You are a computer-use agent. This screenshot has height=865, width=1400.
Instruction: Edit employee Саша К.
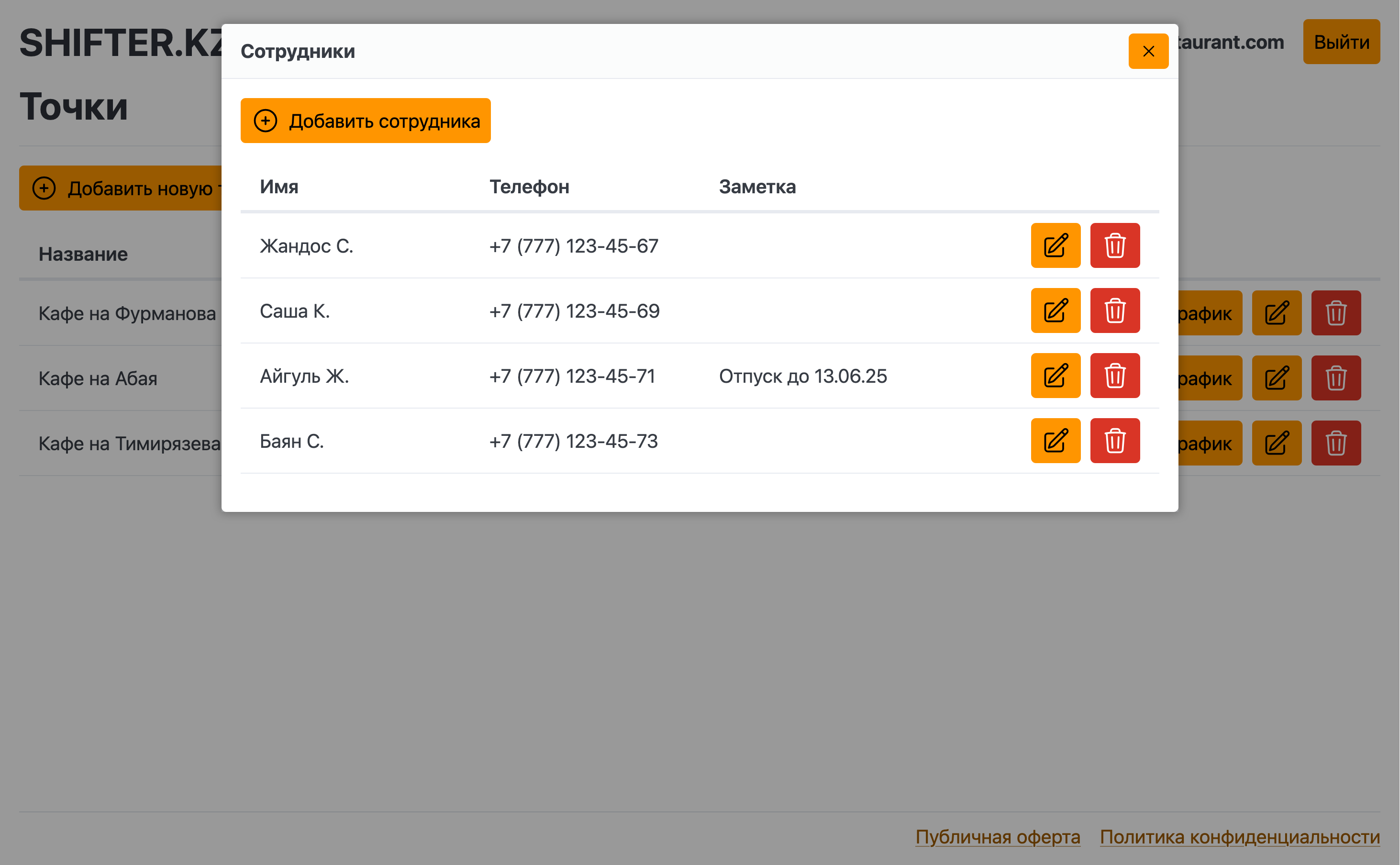pyautogui.click(x=1055, y=311)
